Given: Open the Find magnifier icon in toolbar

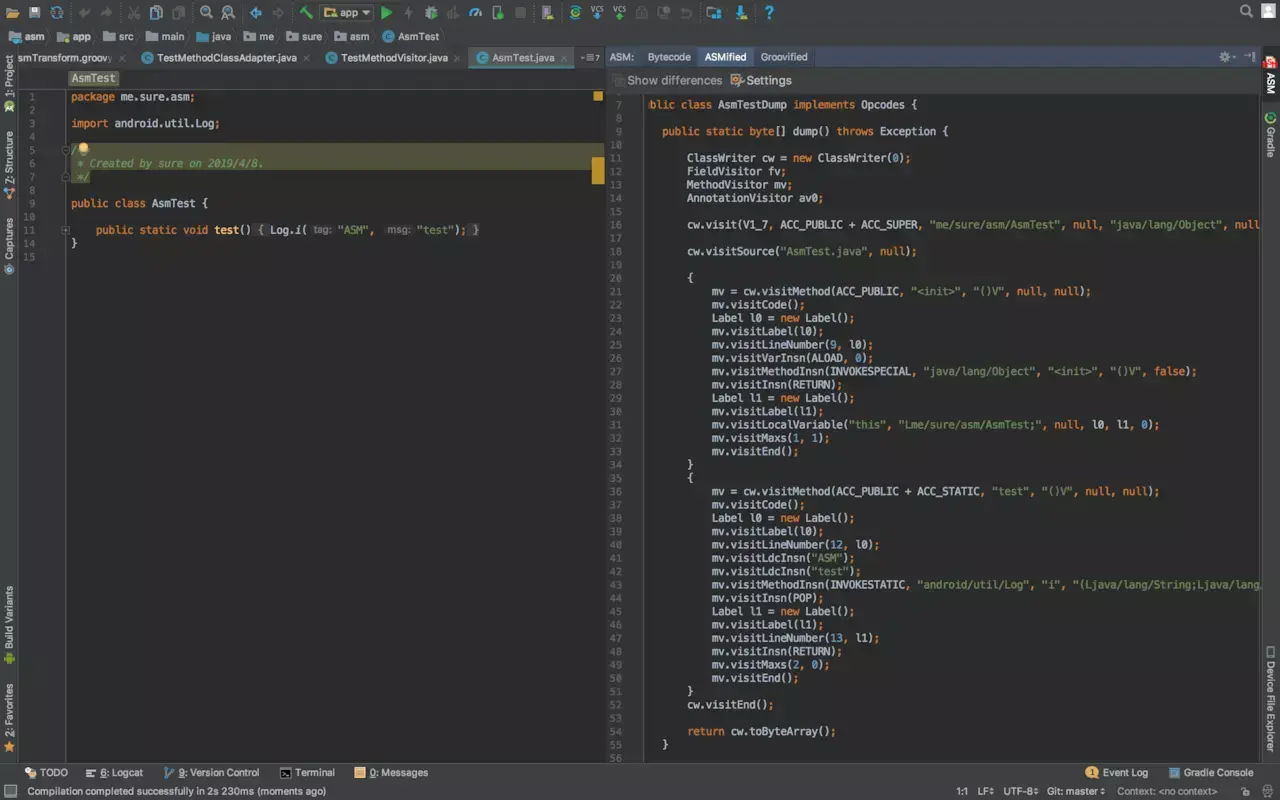Looking at the screenshot, I should [206, 13].
